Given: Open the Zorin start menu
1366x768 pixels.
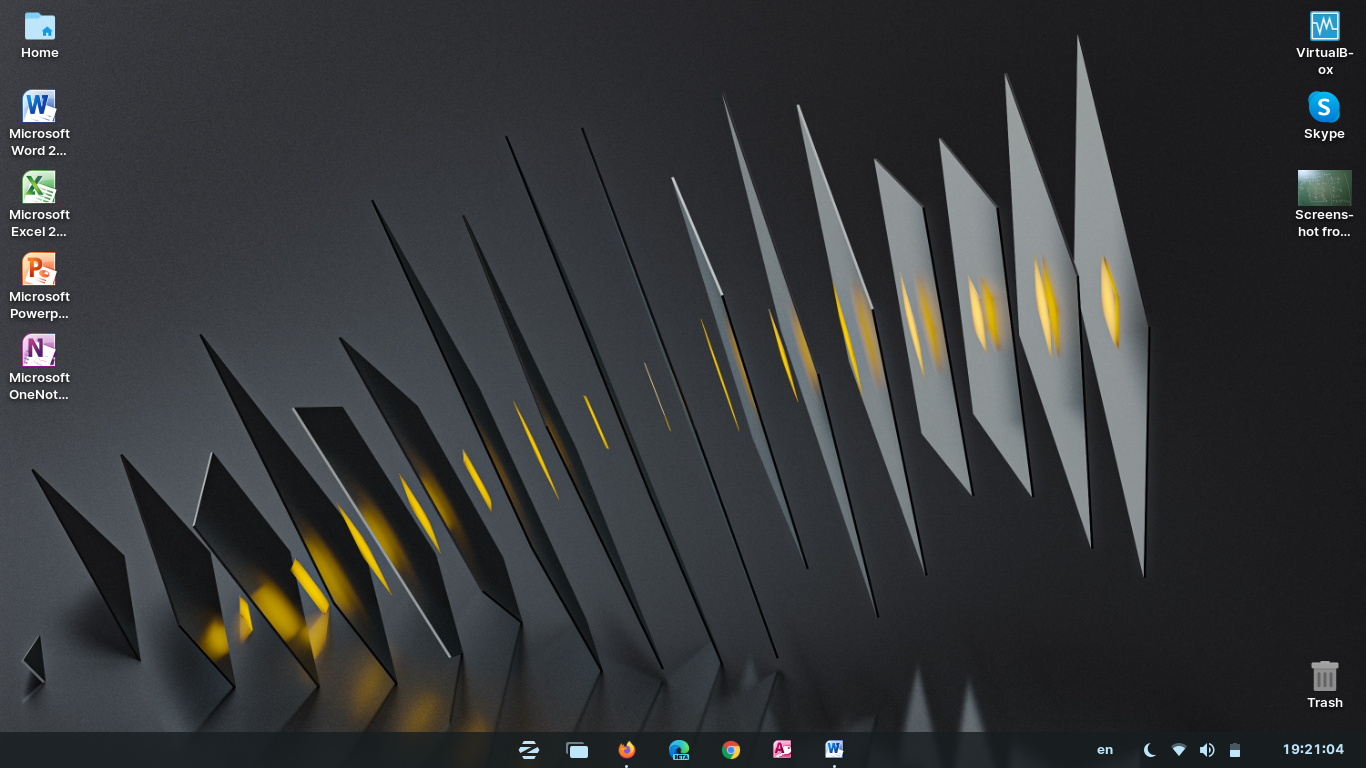Looking at the screenshot, I should 529,750.
